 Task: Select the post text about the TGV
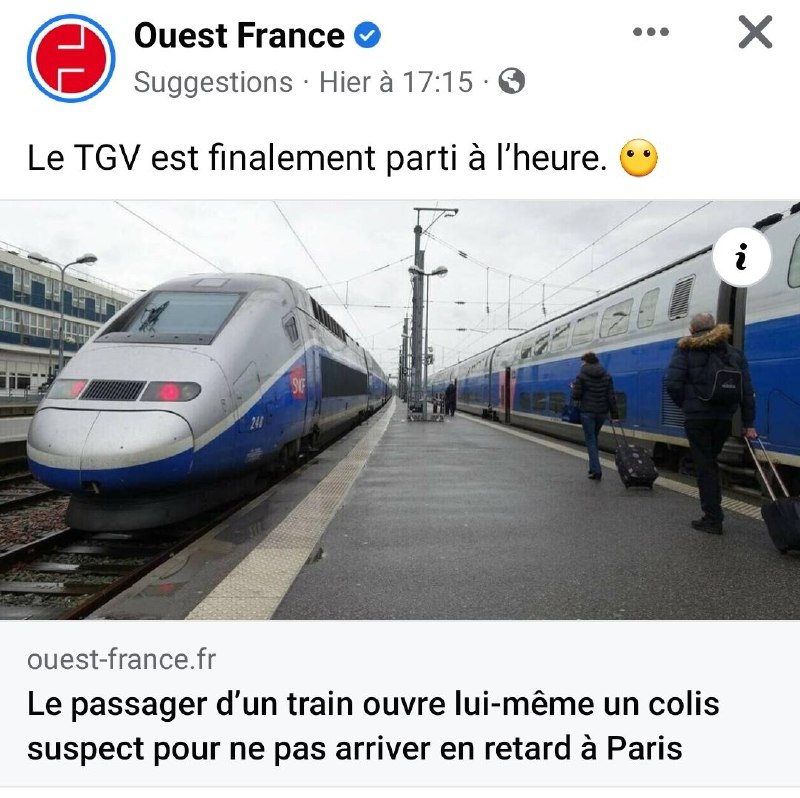tap(317, 158)
